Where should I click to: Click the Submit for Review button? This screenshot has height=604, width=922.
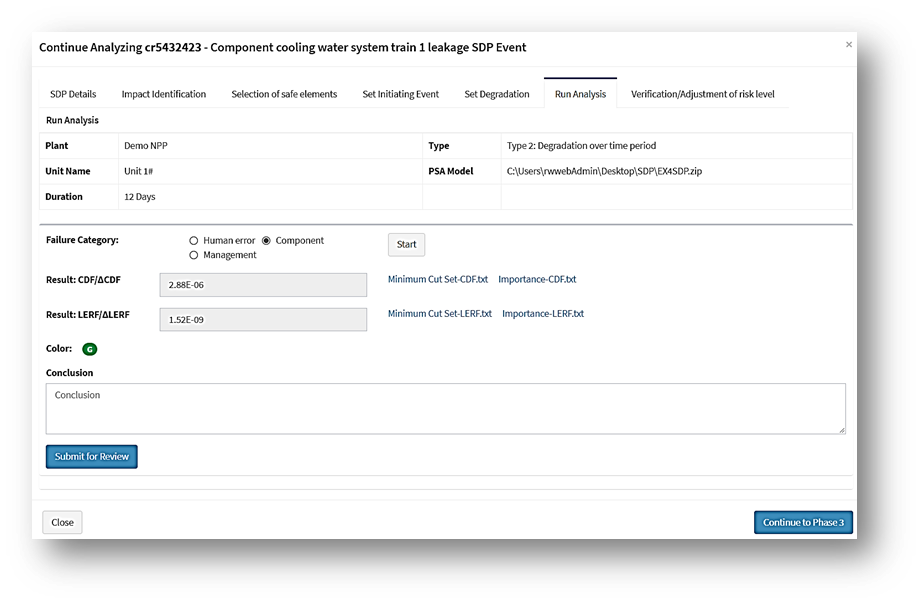click(x=91, y=457)
